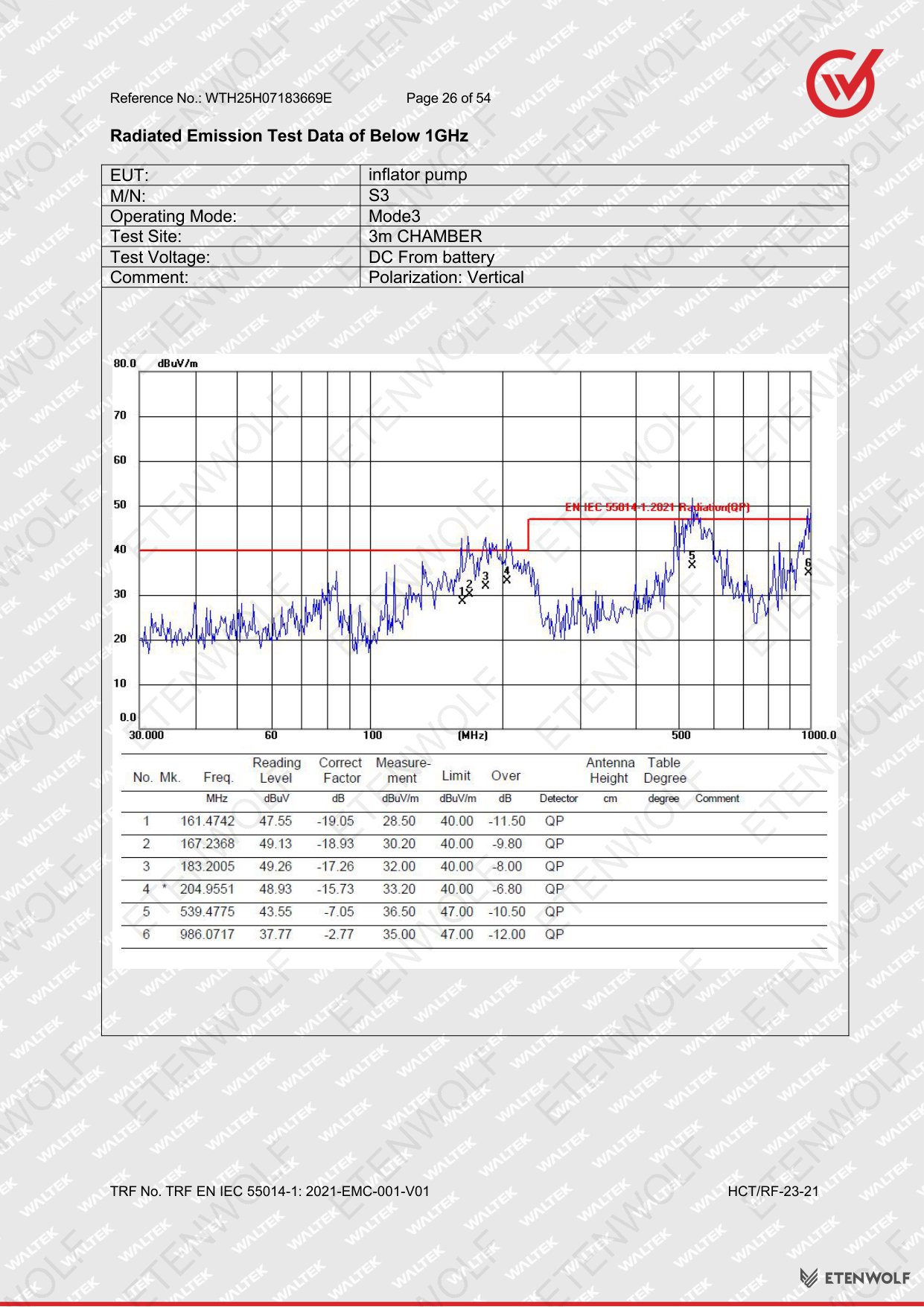Click measurement value 32.00 in row 3

point(399,867)
